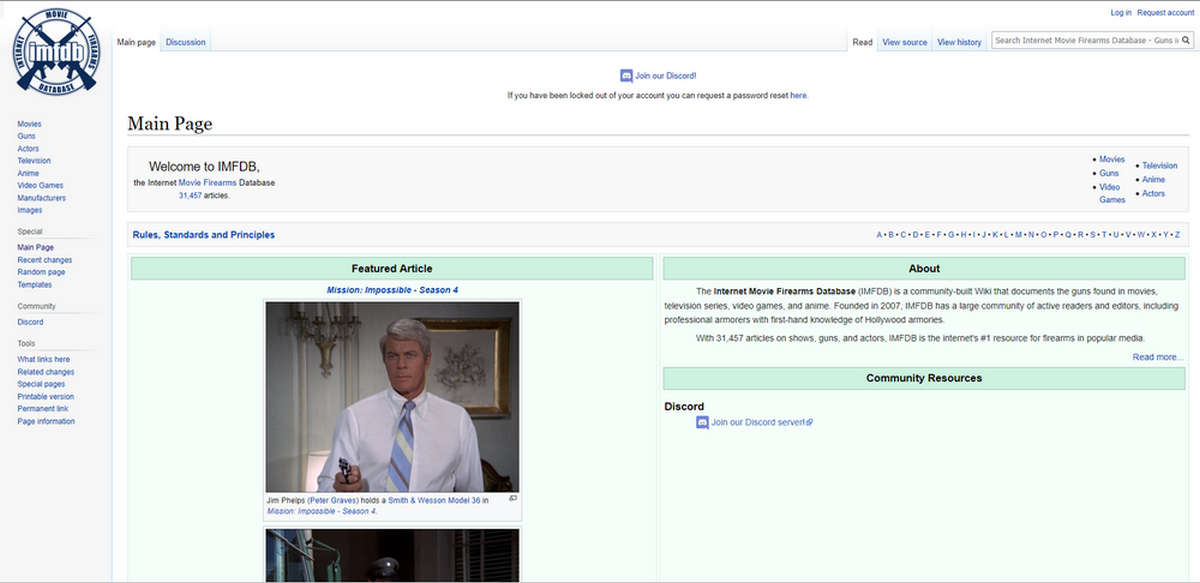Click the IMFDB logo in the sidebar
This screenshot has width=1200, height=583.
coord(56,50)
